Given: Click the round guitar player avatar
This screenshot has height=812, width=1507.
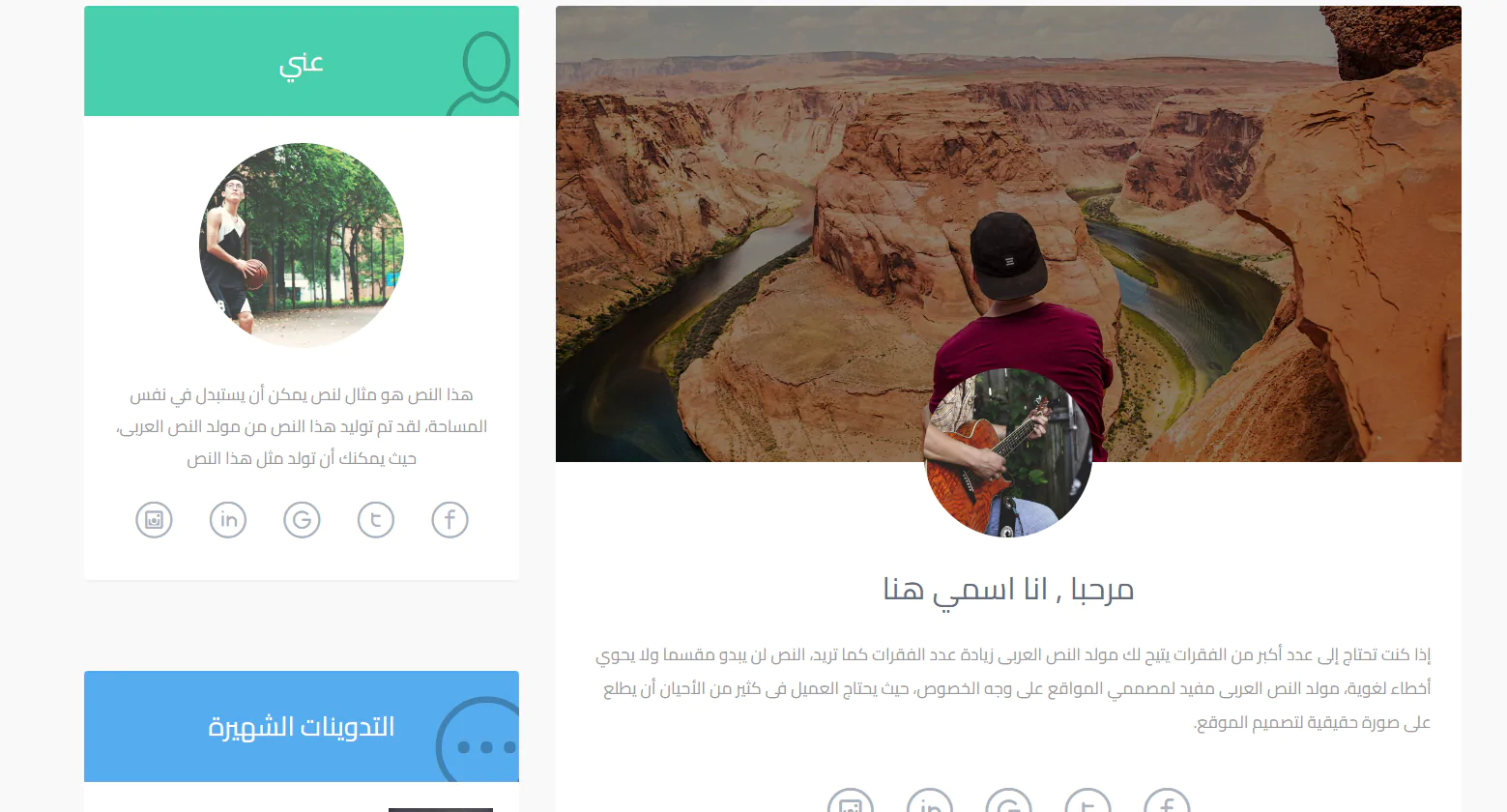Looking at the screenshot, I should click(x=1008, y=452).
